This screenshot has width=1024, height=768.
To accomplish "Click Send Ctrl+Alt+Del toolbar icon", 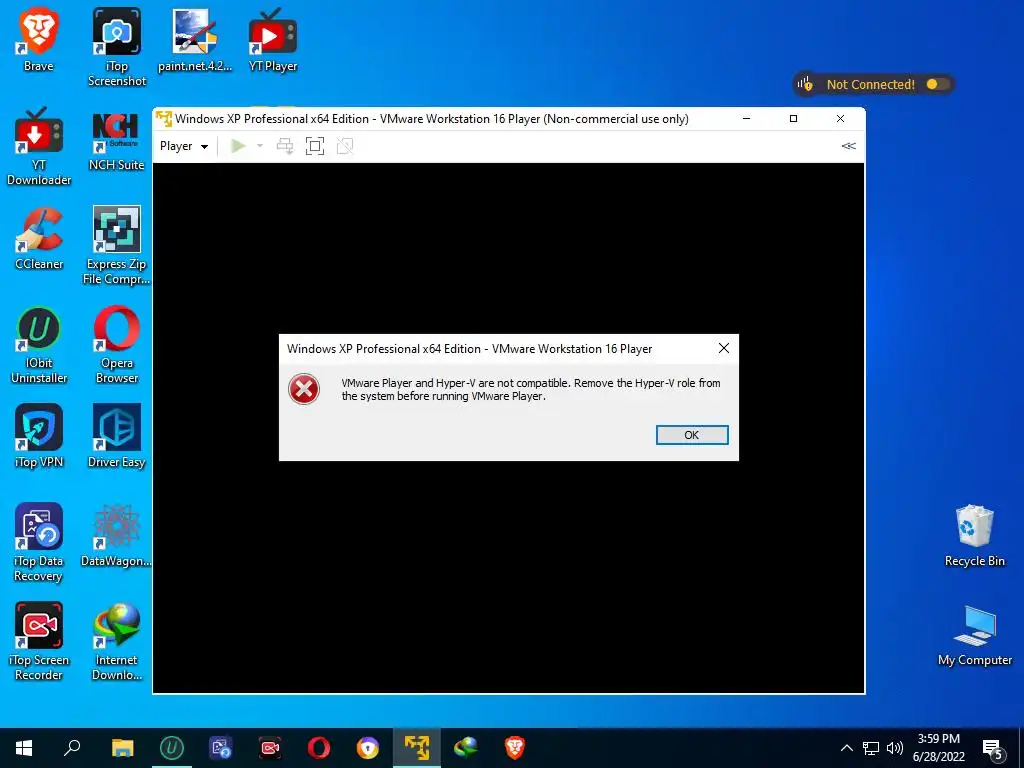I will pyautogui.click(x=285, y=146).
